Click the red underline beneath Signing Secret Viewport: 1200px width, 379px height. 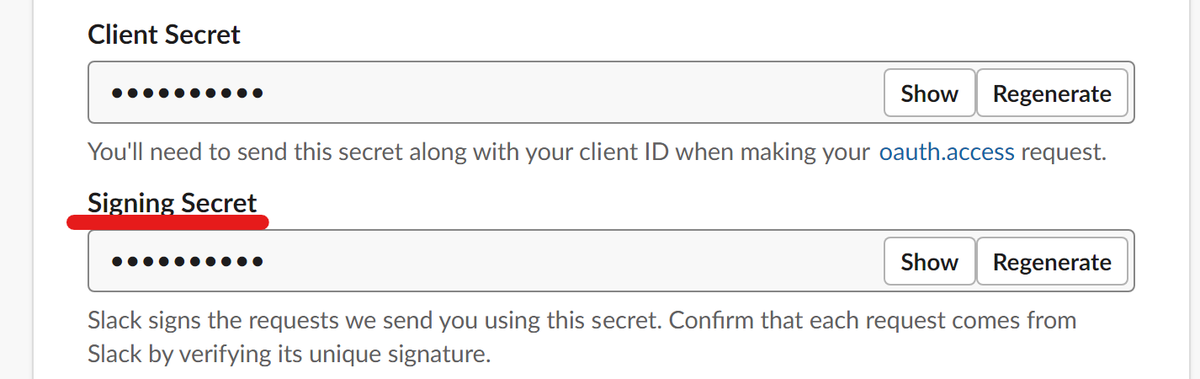point(168,221)
